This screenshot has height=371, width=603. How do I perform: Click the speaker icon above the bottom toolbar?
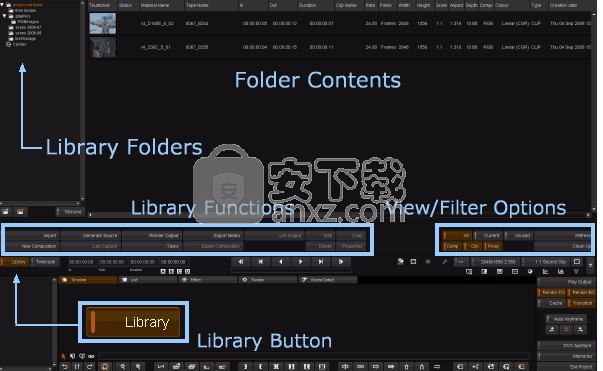82,356
